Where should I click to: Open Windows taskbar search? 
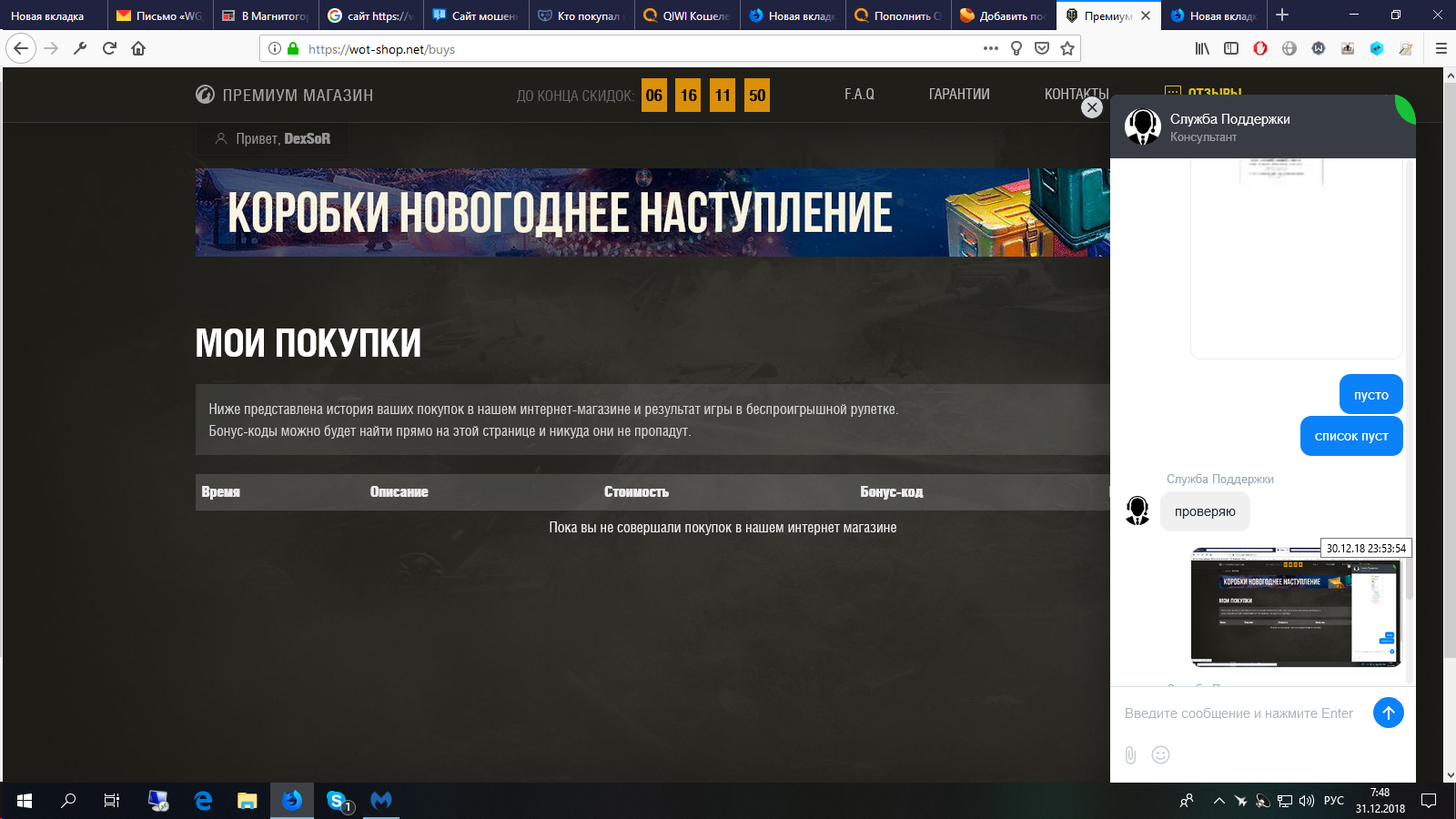(68, 801)
